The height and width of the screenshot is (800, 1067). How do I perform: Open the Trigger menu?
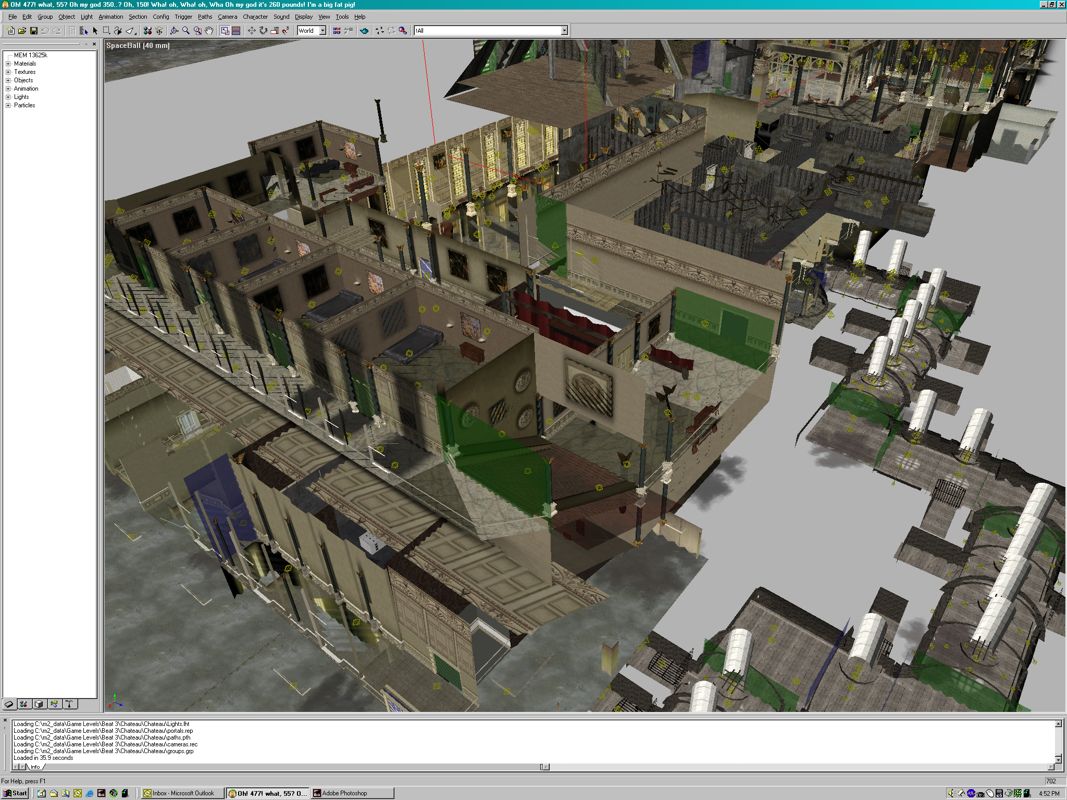click(183, 17)
